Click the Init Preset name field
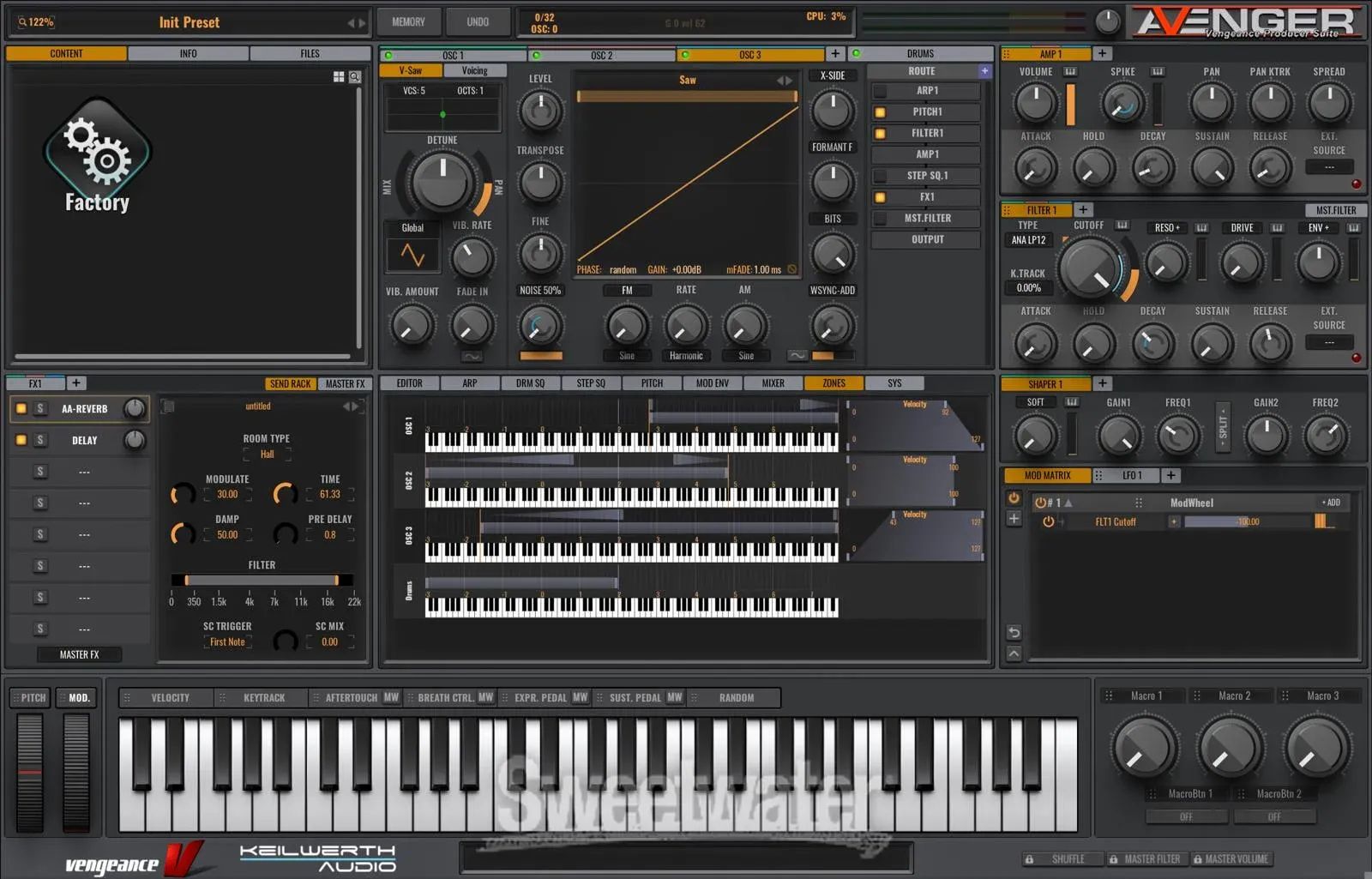 (189, 22)
